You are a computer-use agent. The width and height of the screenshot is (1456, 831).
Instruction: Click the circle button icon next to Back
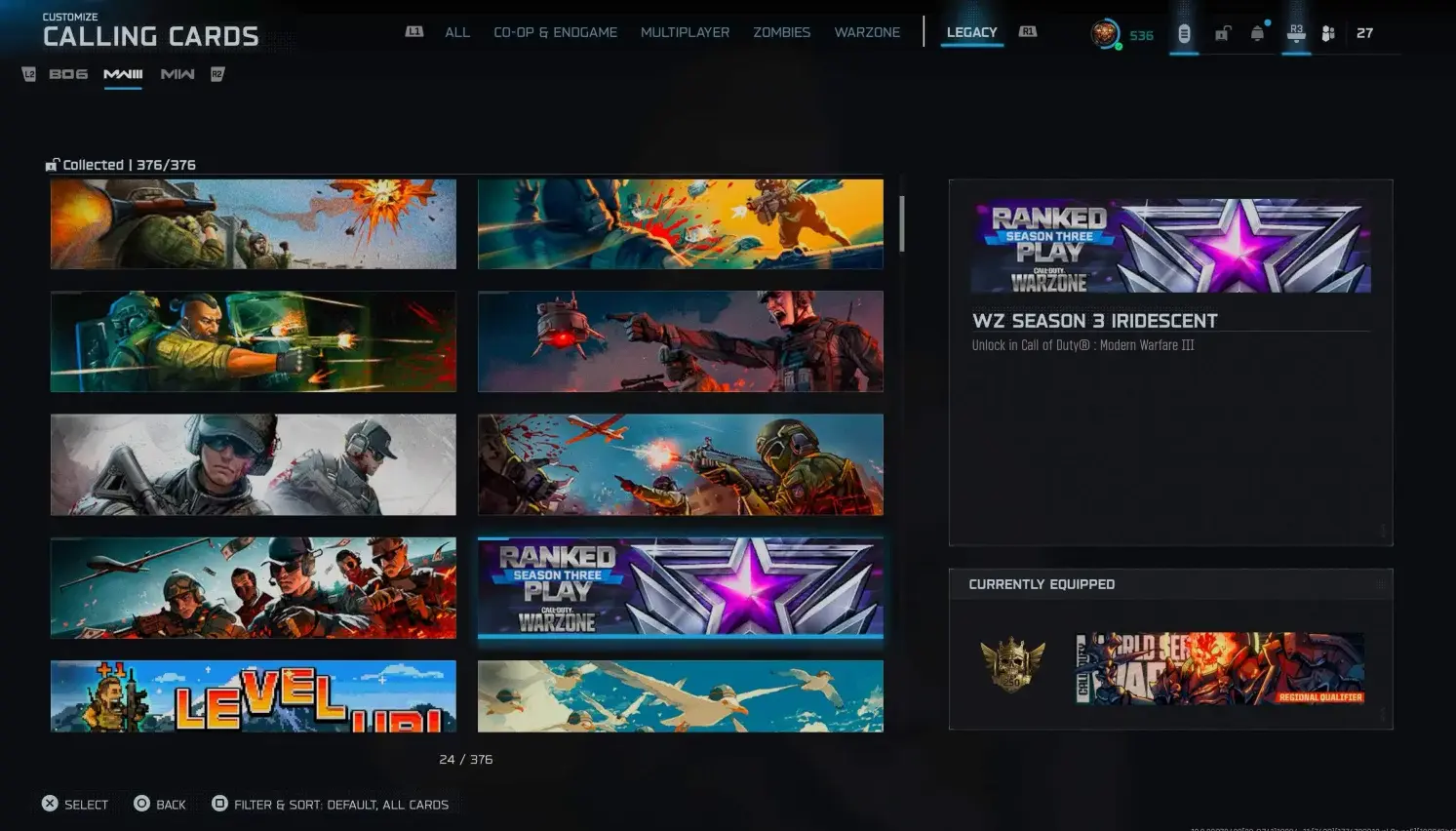(141, 804)
